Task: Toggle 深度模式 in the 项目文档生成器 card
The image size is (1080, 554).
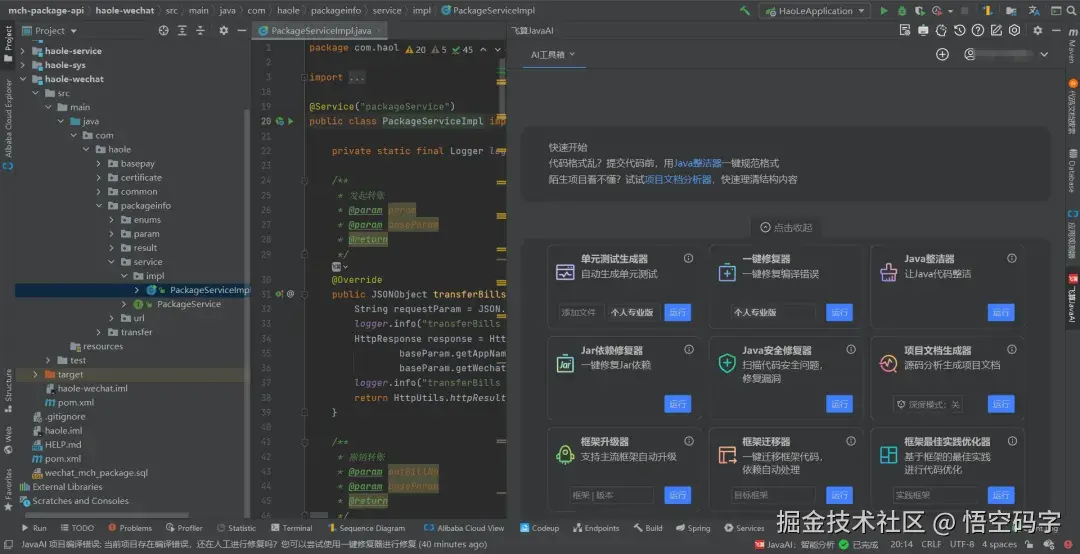Action: [x=927, y=404]
